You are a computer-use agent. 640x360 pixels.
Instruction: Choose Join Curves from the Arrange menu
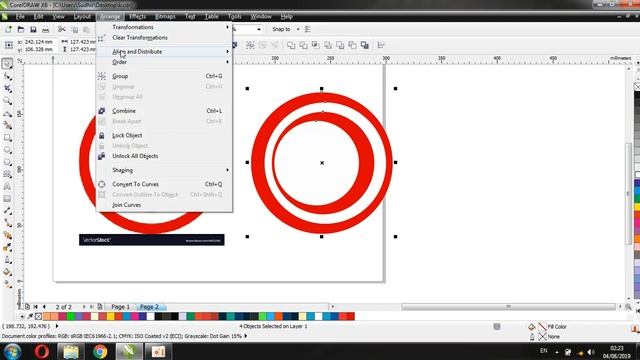[x=164, y=205]
